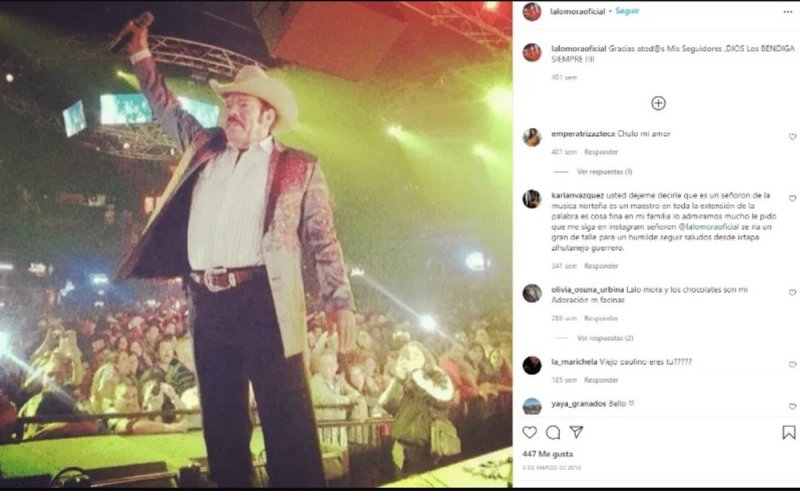
Task: Share the post via paper plane icon
Action: (x=576, y=432)
